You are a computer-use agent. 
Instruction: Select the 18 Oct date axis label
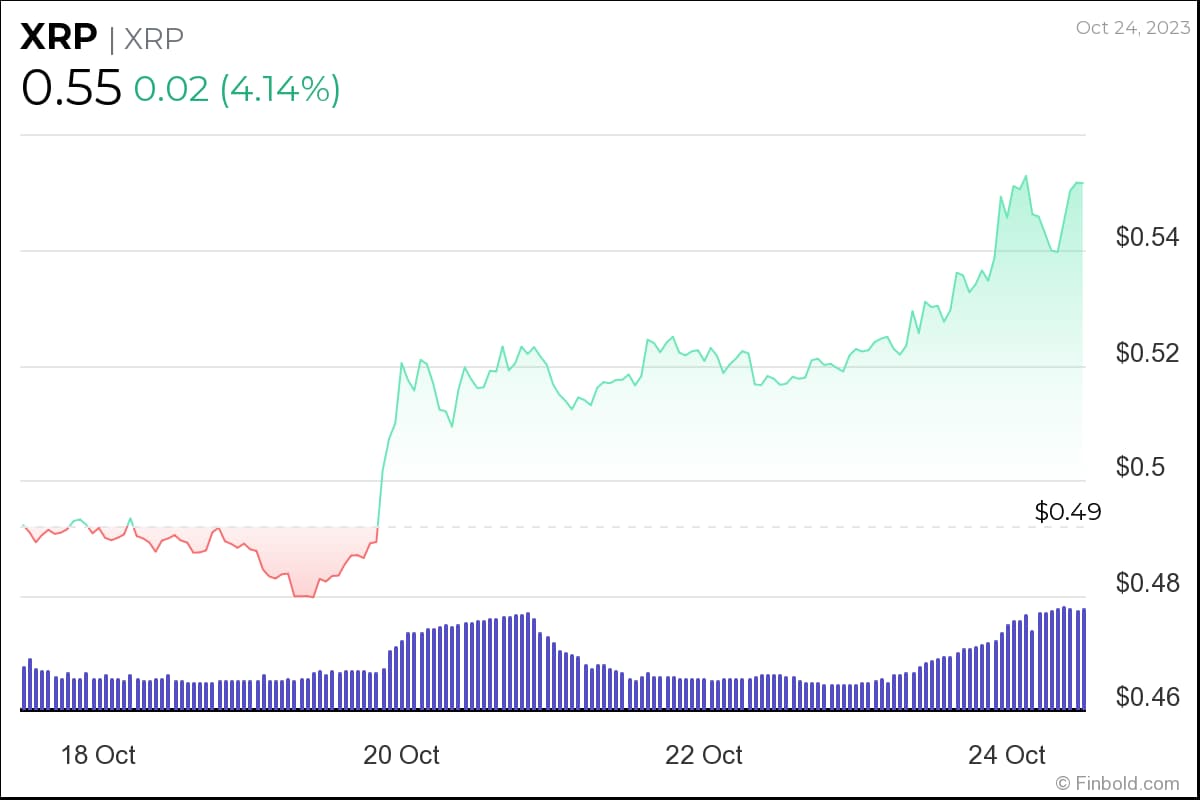99,755
